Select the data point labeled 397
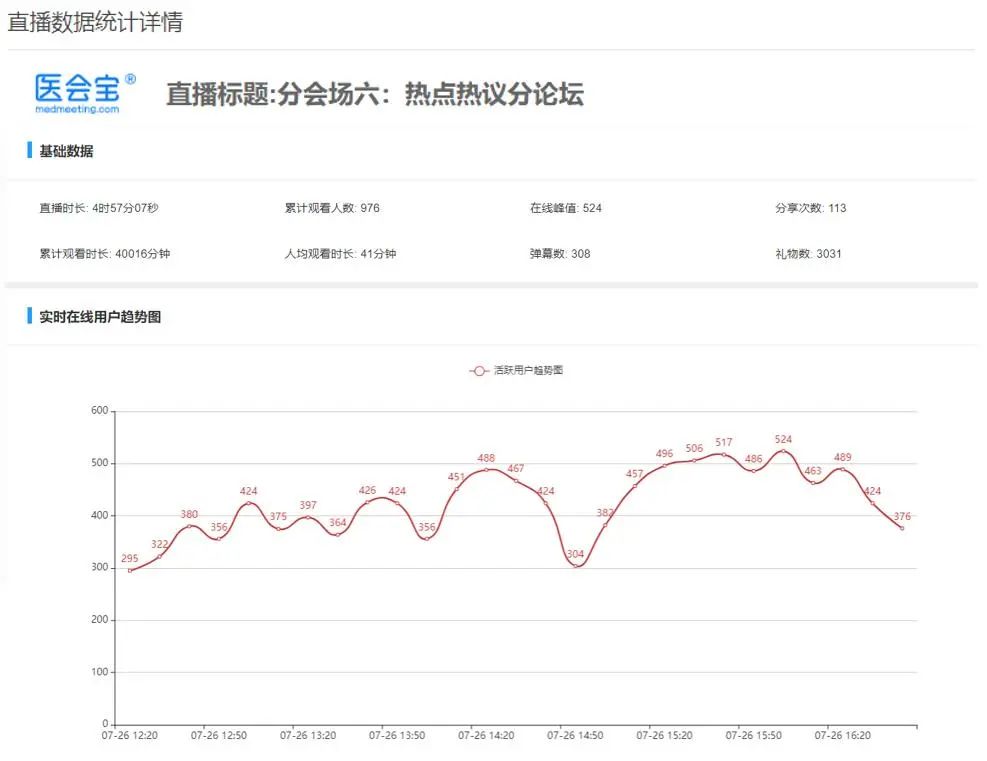This screenshot has width=987, height=761. pos(308,517)
